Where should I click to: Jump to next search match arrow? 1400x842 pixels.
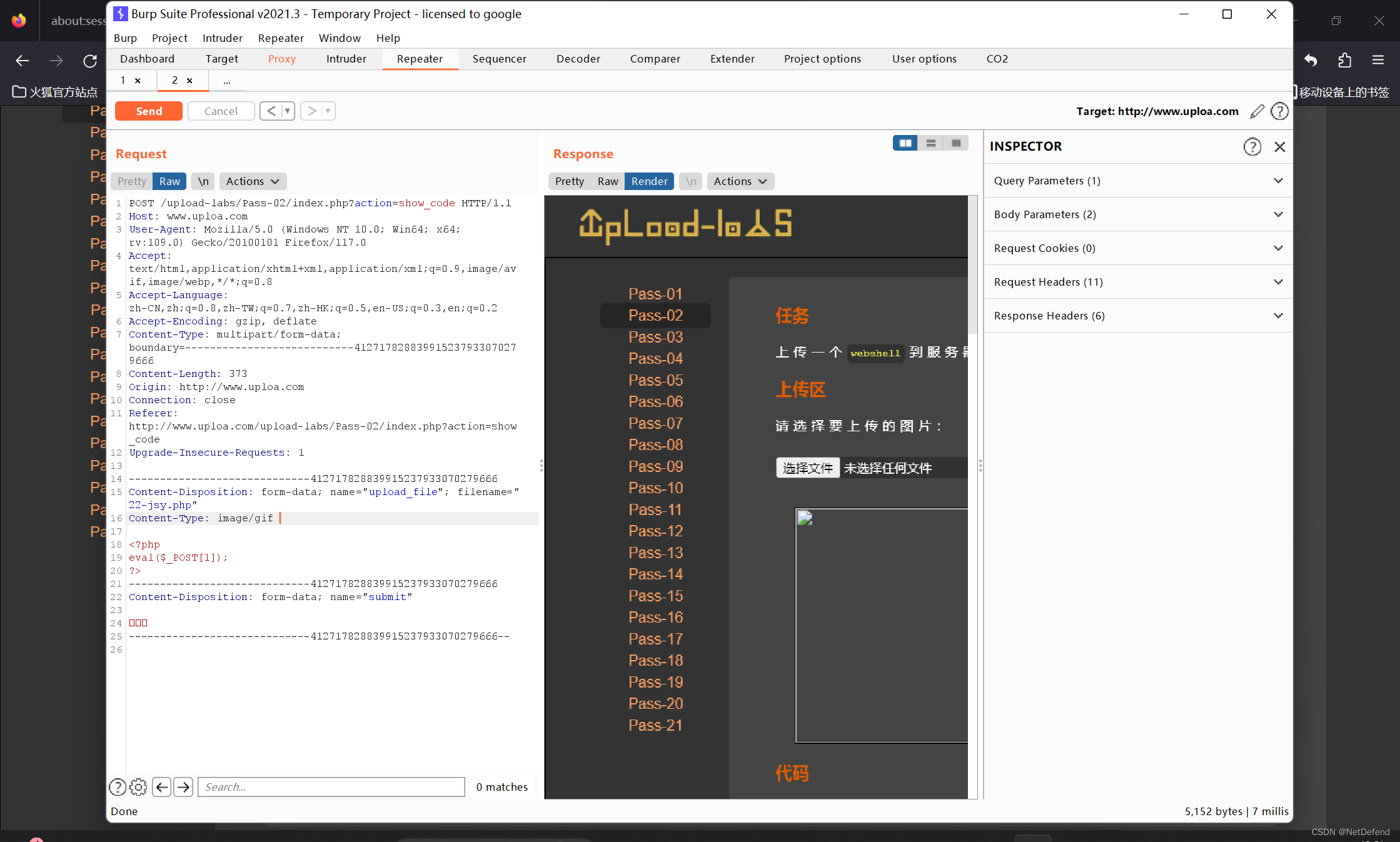[184, 787]
